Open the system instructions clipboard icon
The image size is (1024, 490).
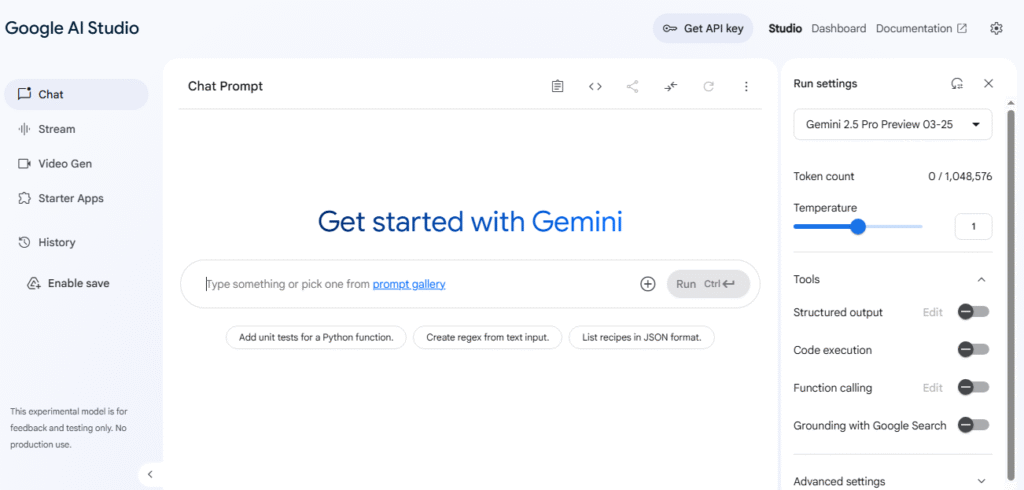pyautogui.click(x=557, y=86)
